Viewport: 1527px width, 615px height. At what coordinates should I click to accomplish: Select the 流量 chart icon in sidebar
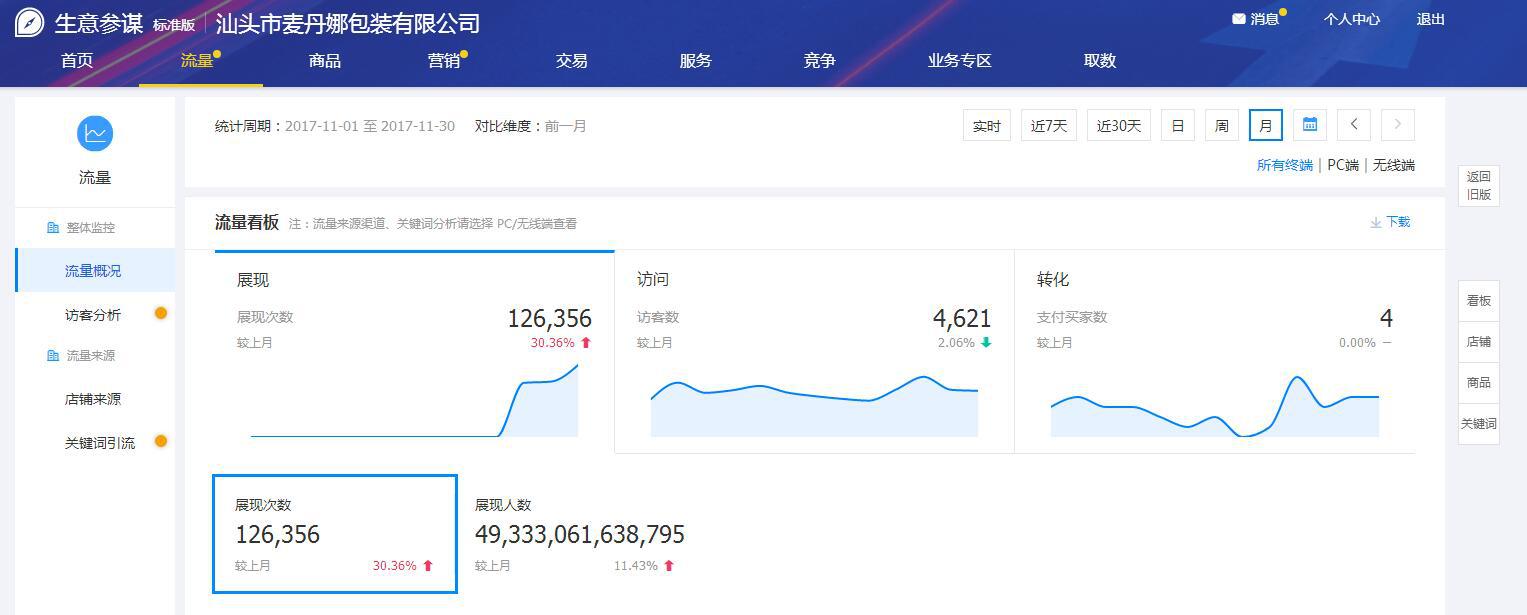(x=94, y=133)
